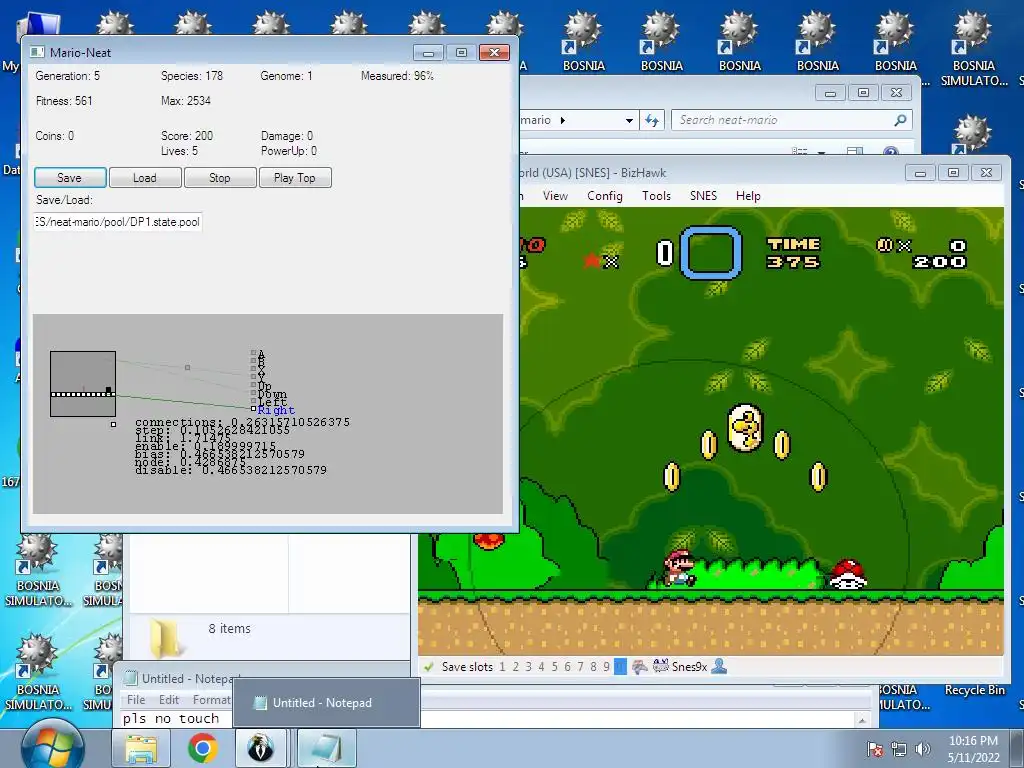Open the Tools menu in BizHawk
The height and width of the screenshot is (768, 1024).
click(x=656, y=196)
